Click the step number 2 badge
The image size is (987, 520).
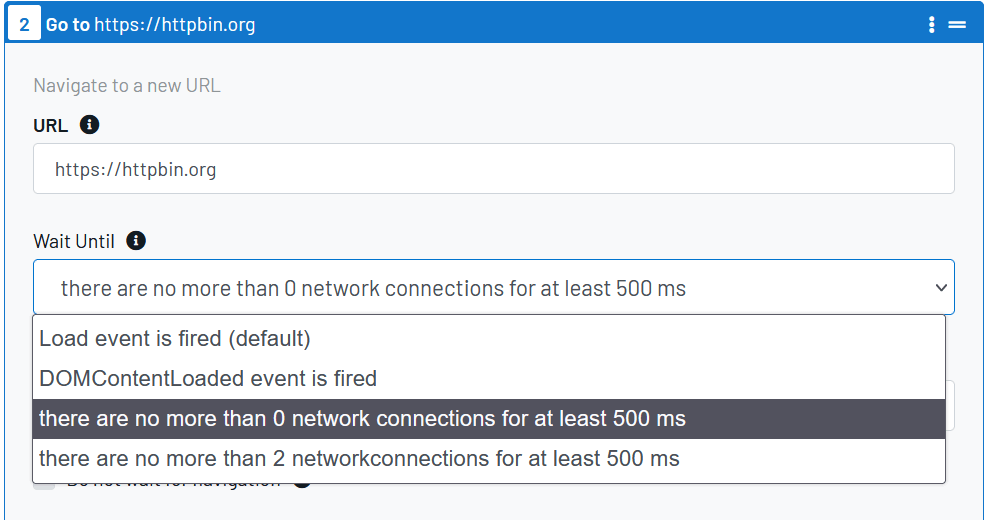tap(24, 24)
